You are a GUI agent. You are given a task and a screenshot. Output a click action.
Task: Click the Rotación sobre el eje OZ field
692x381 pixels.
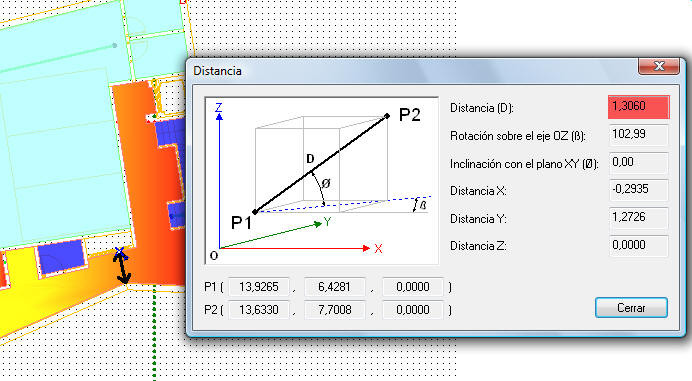coord(639,135)
